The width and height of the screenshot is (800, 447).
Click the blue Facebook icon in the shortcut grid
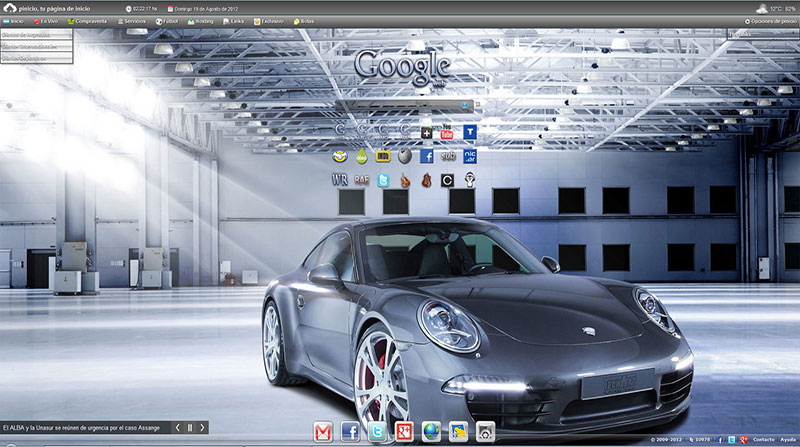click(x=426, y=156)
